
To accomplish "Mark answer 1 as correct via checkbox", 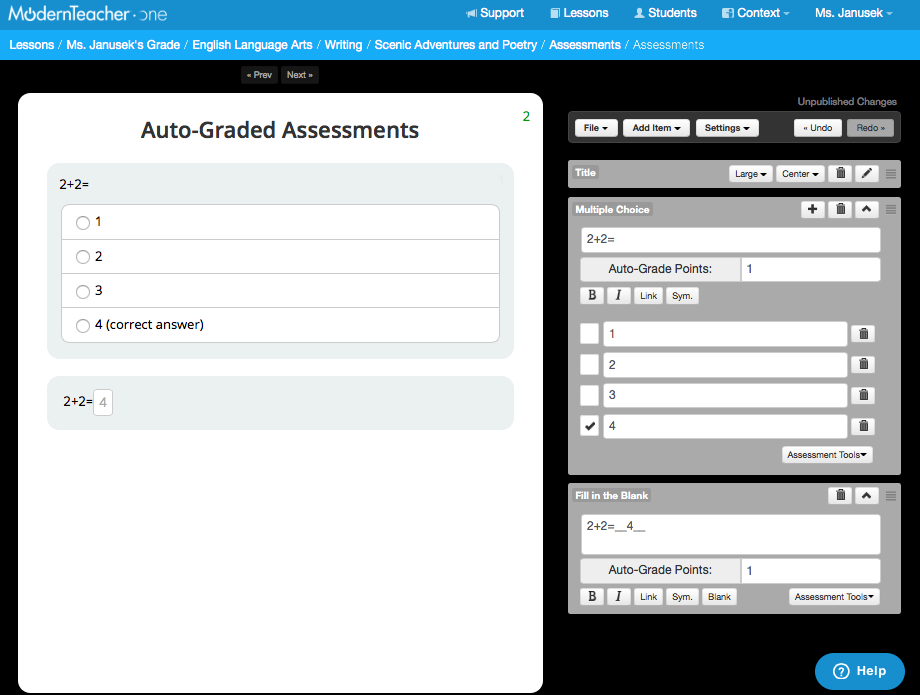I will 590,334.
